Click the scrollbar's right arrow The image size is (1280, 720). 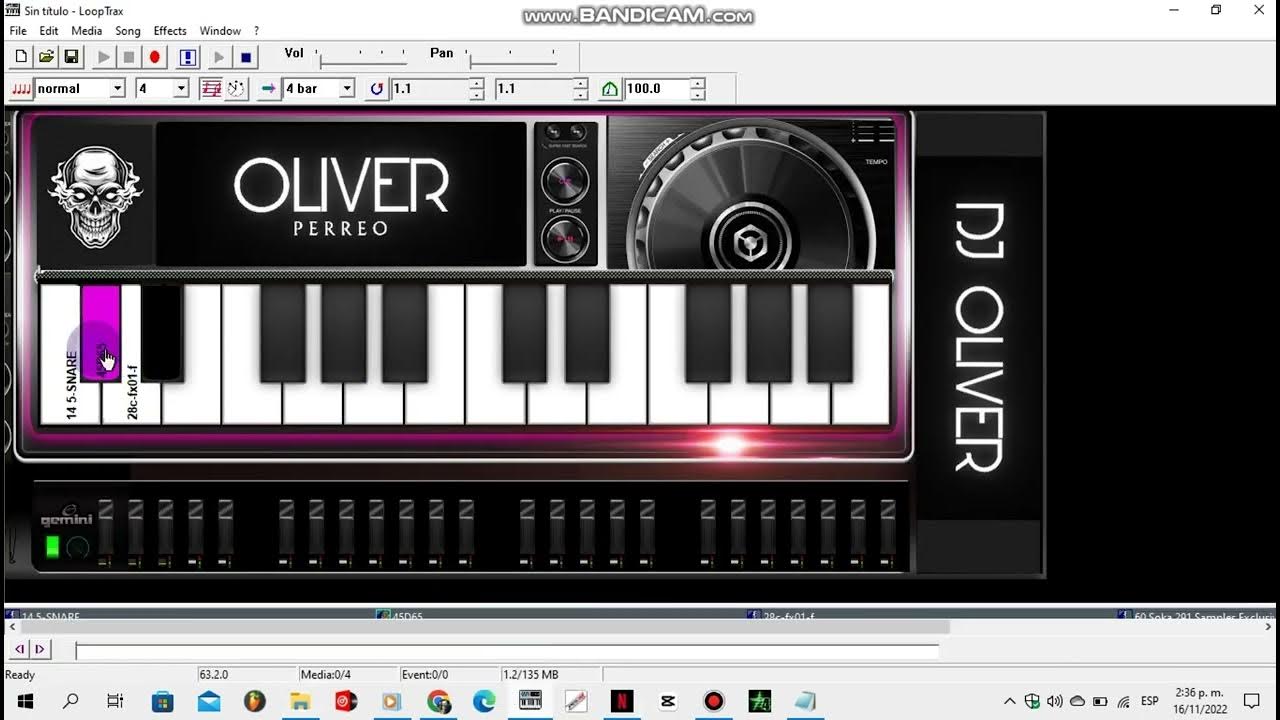[x=1270, y=627]
